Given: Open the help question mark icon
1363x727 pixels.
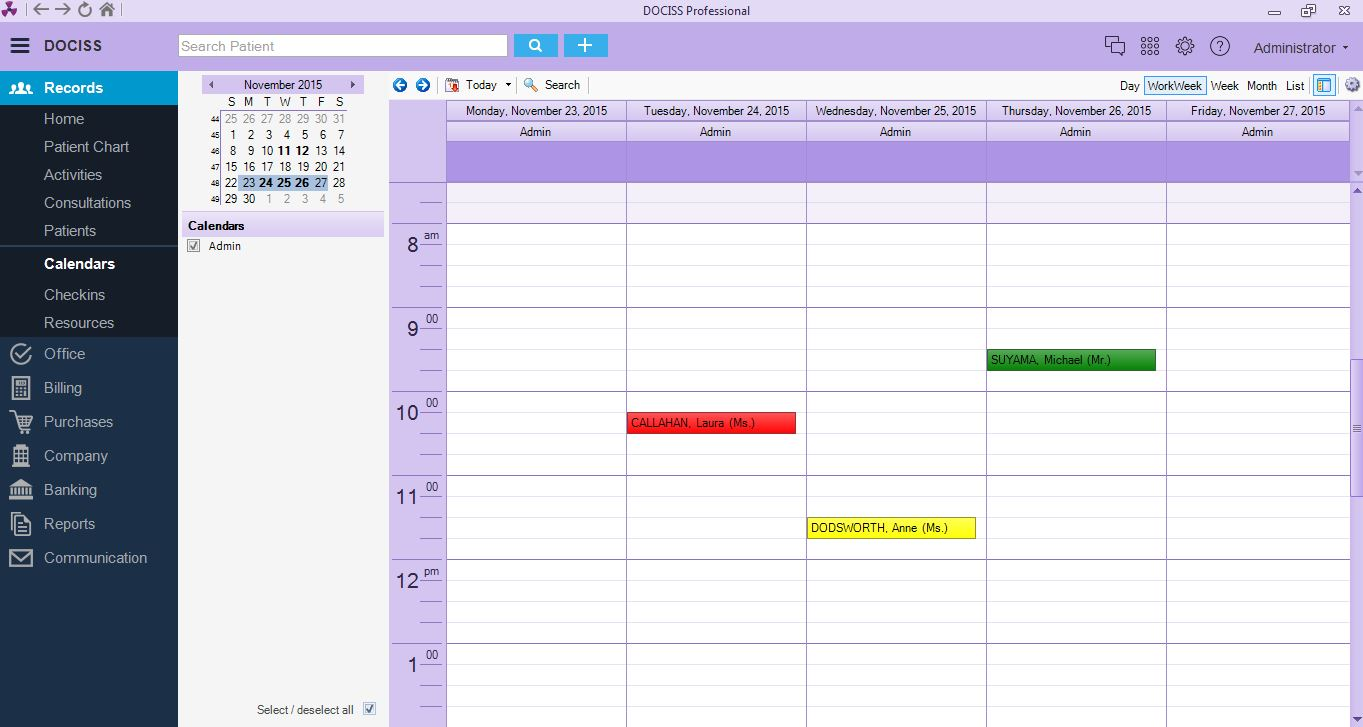Looking at the screenshot, I should [1220, 46].
